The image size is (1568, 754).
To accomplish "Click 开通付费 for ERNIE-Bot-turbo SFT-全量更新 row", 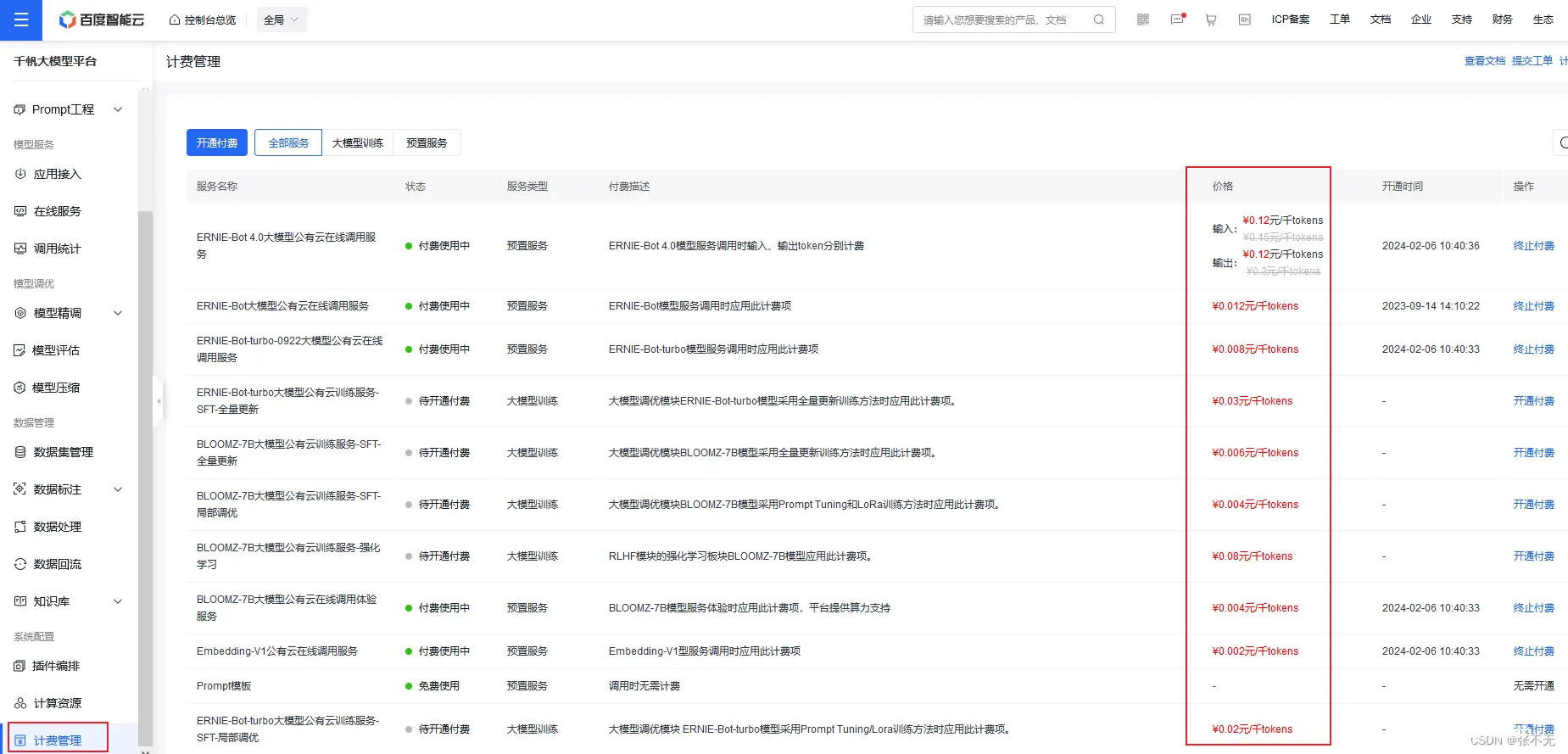I will coord(1534,401).
